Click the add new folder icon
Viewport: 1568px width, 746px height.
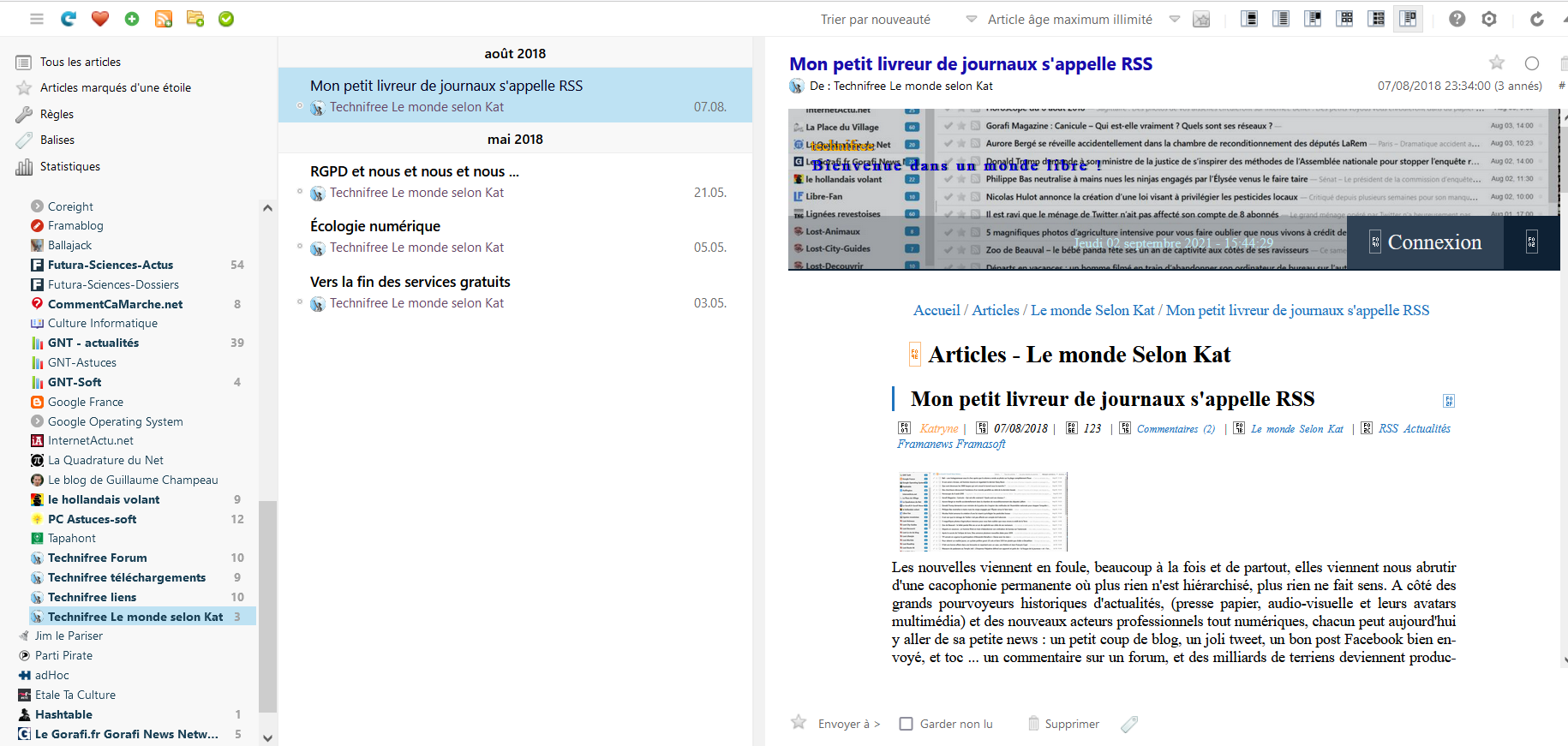click(x=195, y=19)
